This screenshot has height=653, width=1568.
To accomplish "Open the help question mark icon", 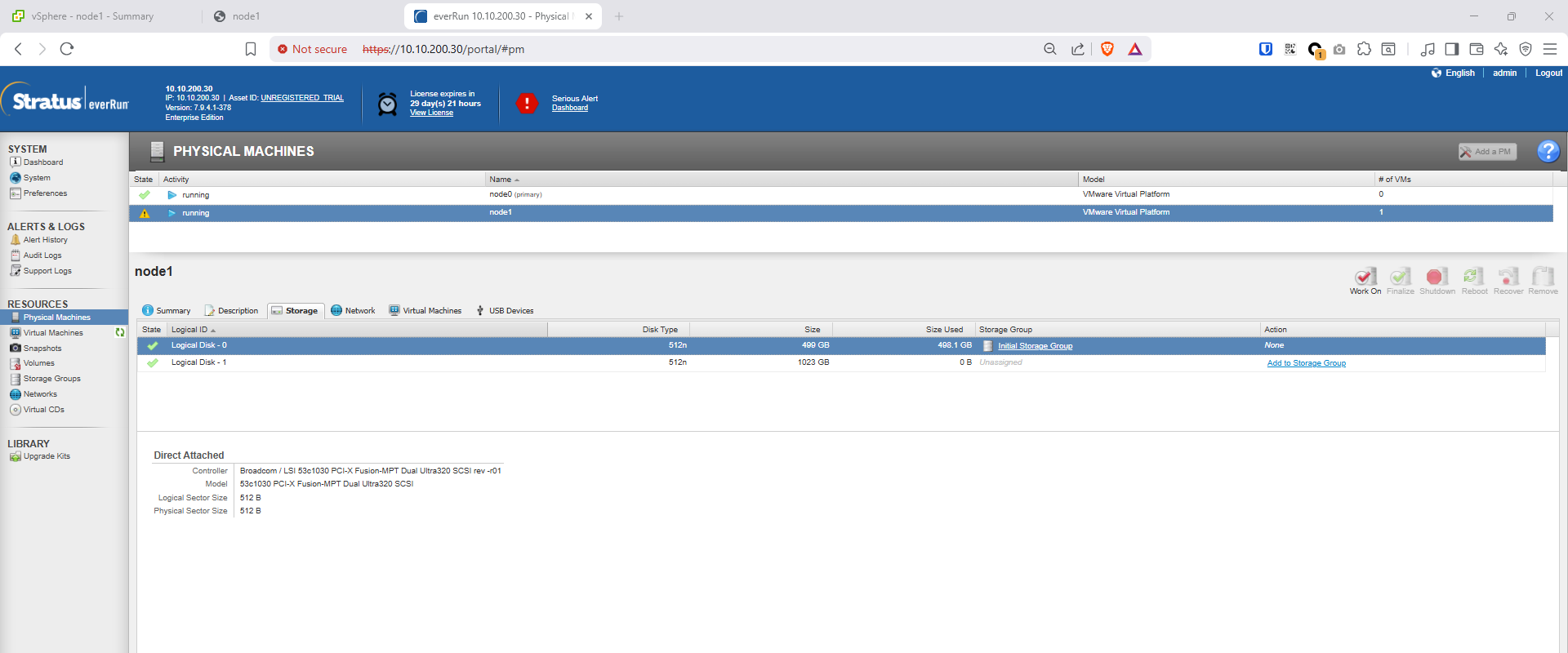I will 1548,151.
